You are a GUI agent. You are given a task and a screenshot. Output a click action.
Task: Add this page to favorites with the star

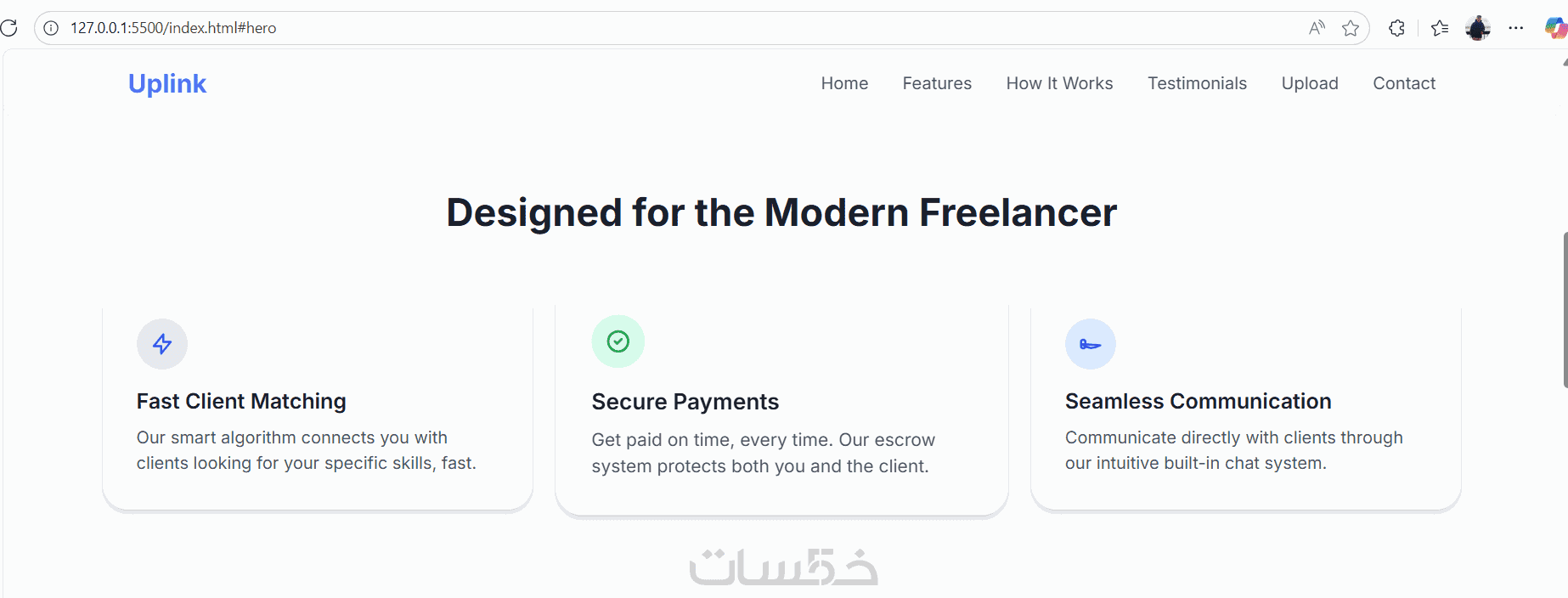[1351, 28]
